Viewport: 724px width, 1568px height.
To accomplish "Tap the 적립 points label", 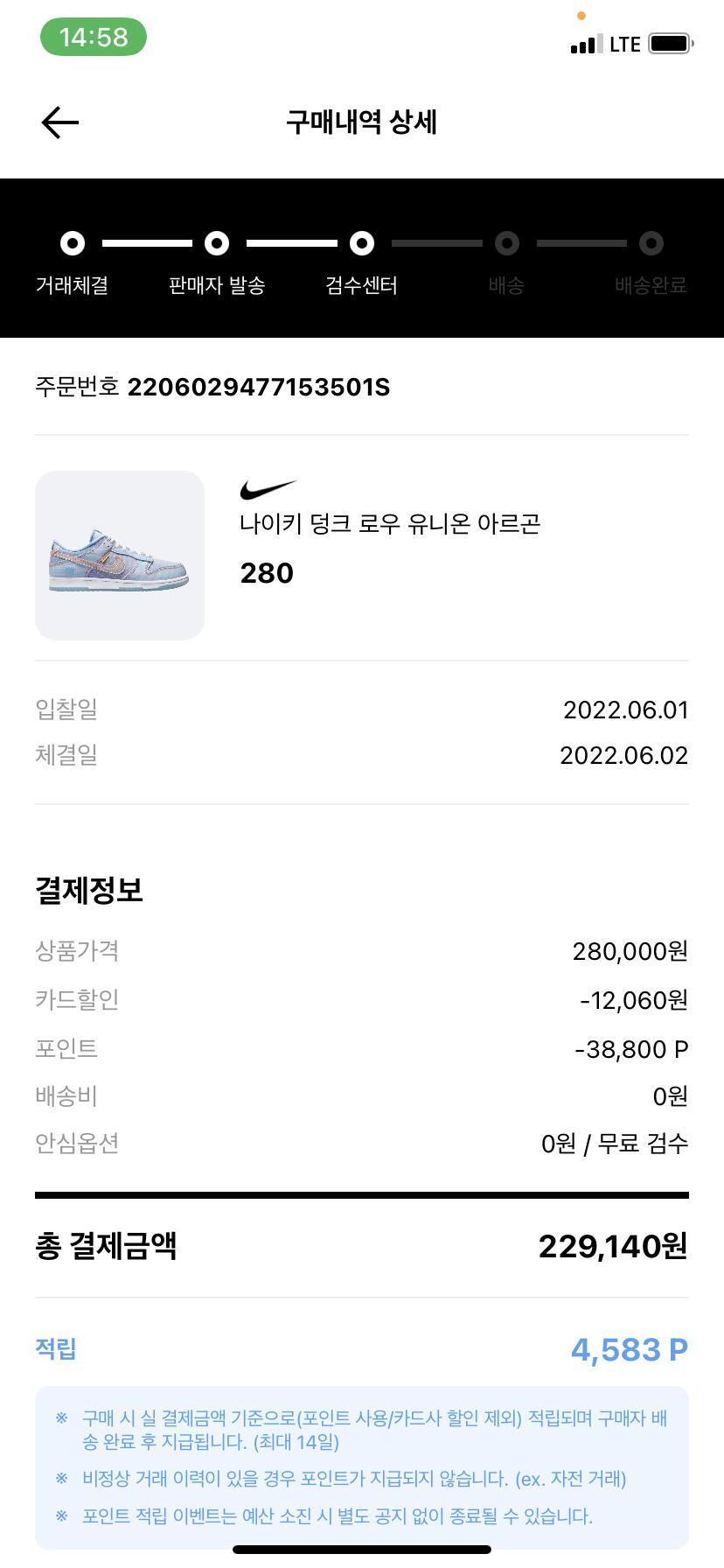I will click(56, 1348).
